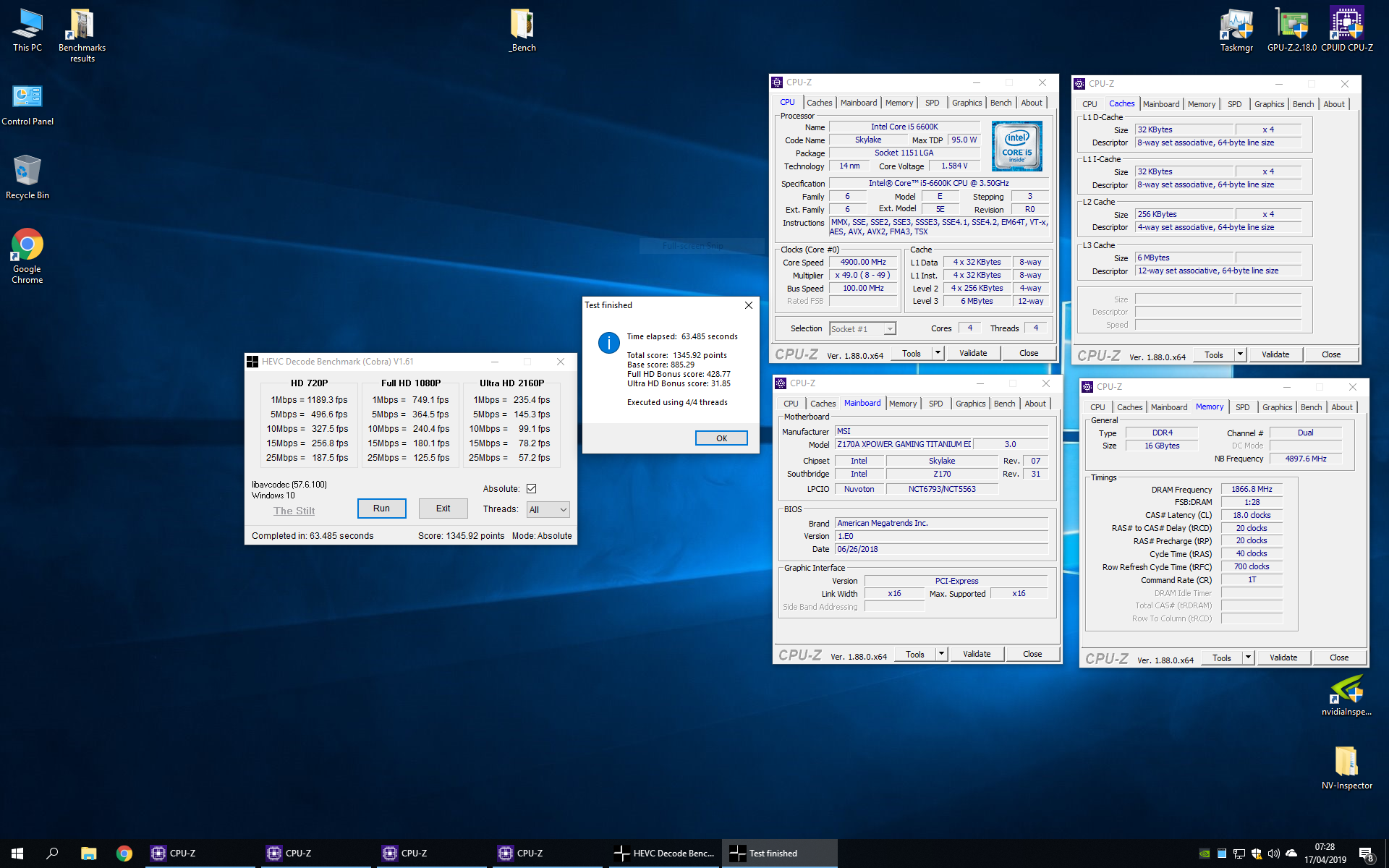Select About tab in Memory window

point(1342,407)
